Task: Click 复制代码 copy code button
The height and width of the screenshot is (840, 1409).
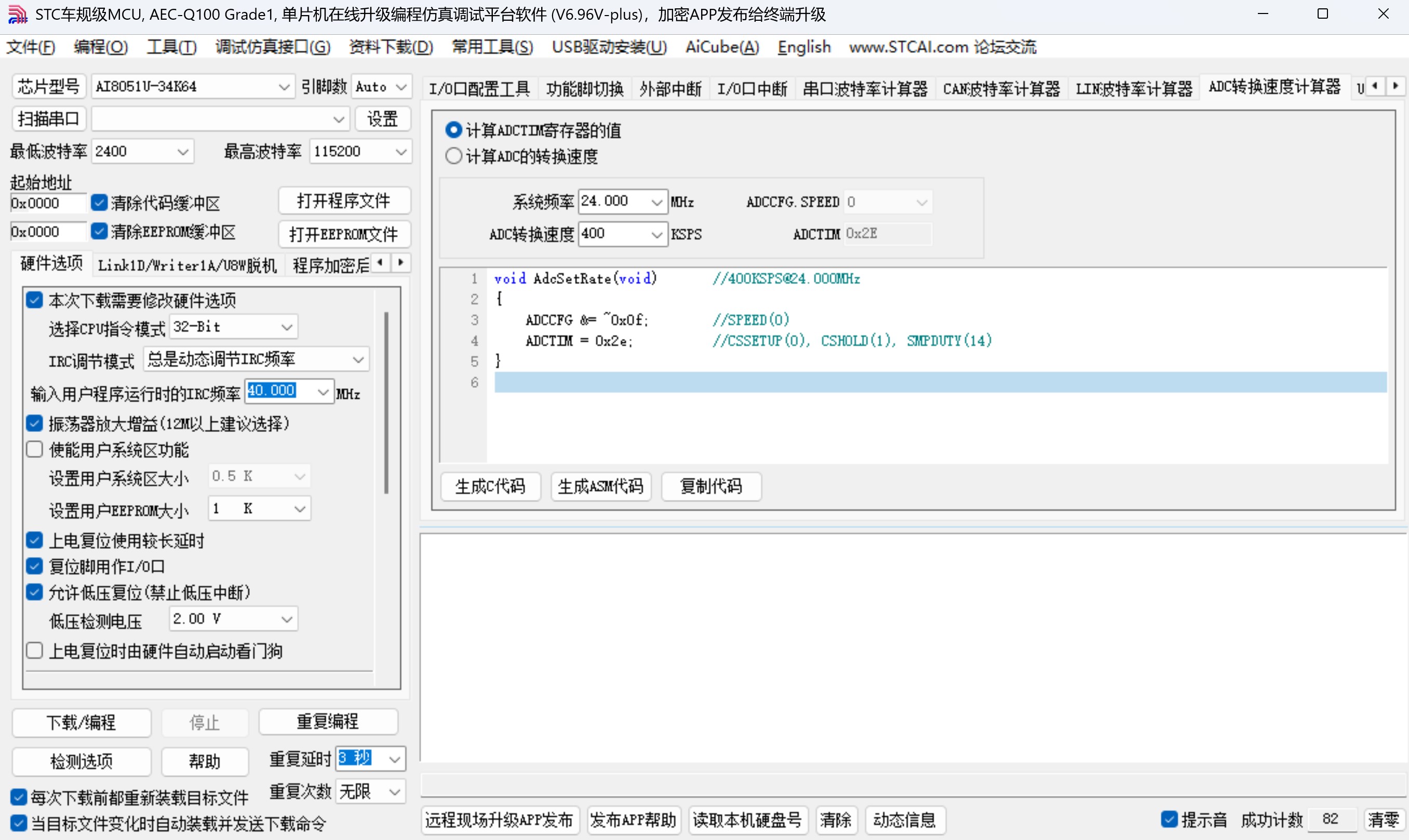Action: (x=711, y=487)
